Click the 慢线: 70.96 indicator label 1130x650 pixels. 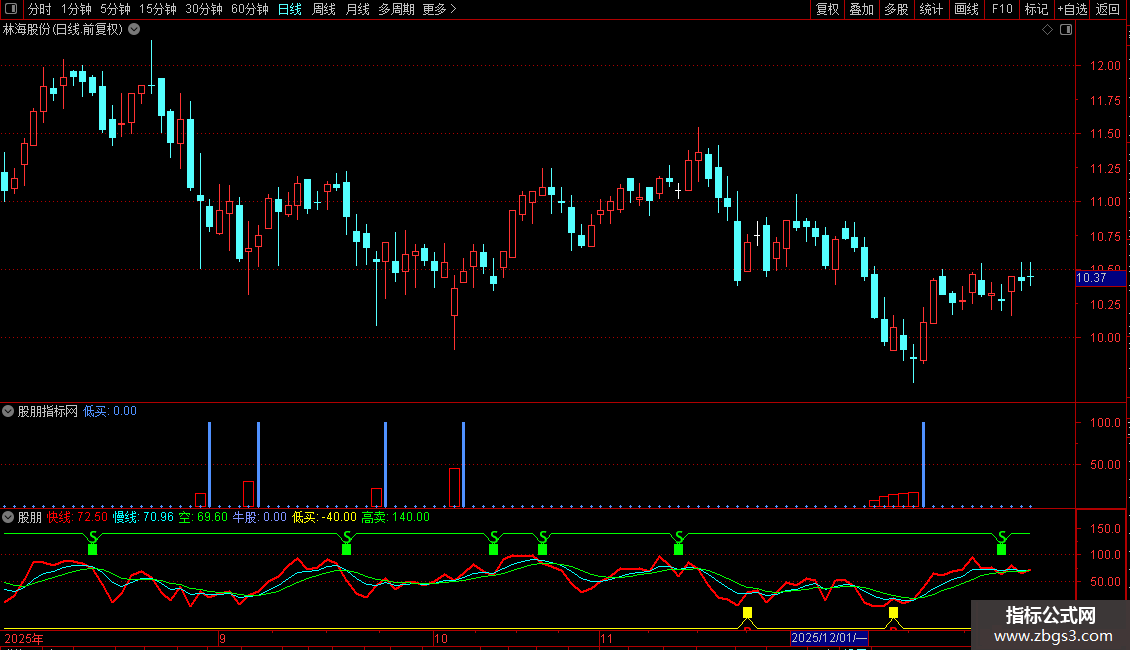click(x=143, y=517)
